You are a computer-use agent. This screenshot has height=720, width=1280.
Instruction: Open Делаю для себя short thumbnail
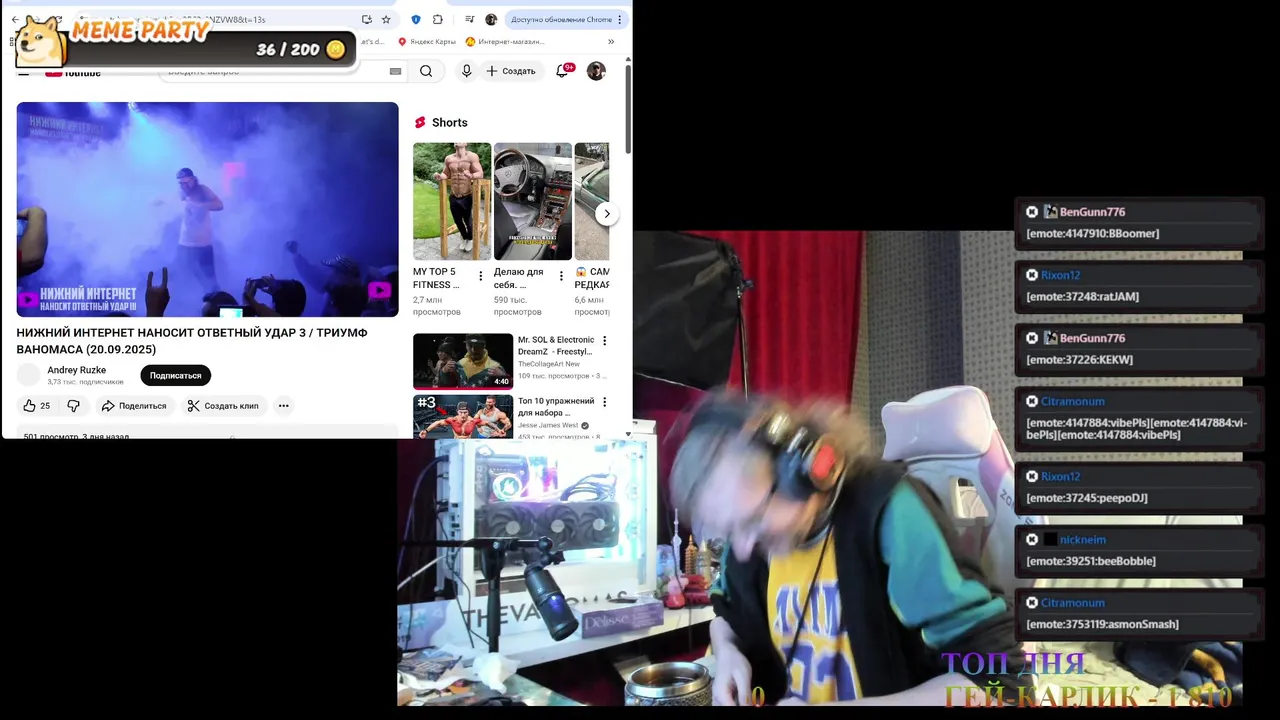[533, 201]
